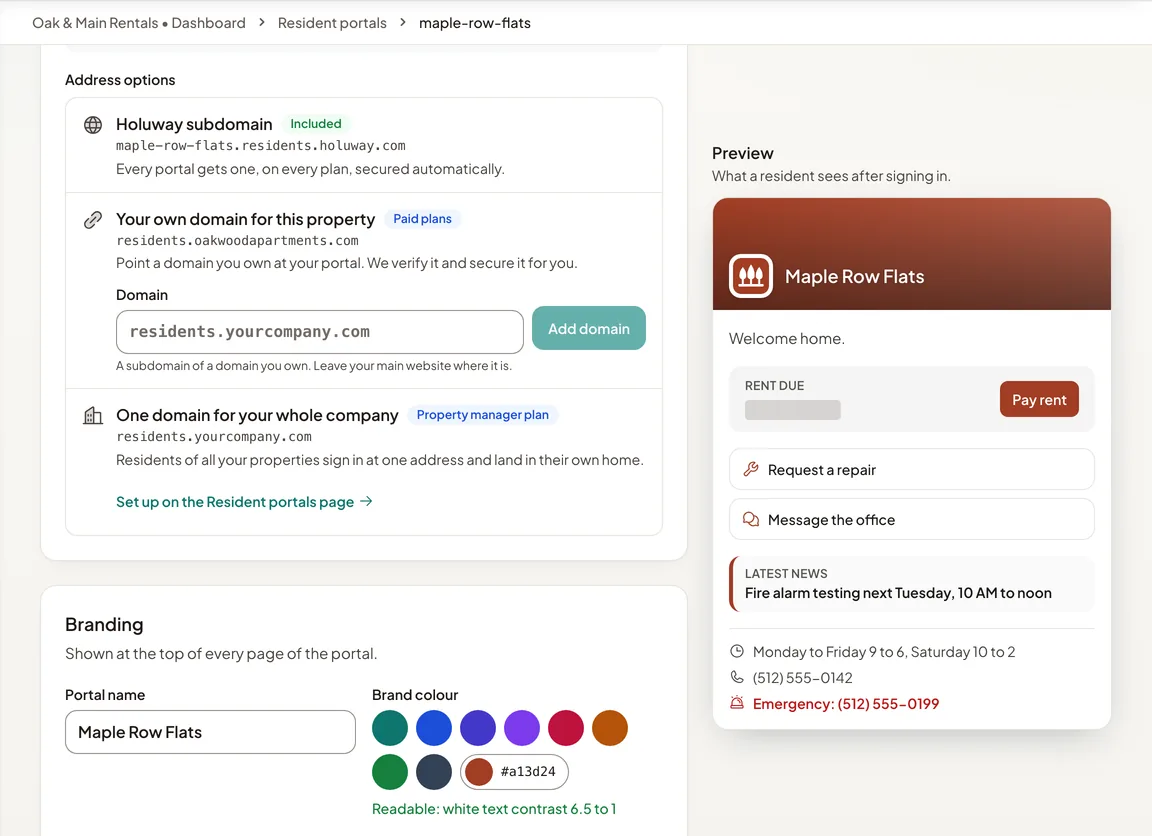This screenshot has height=836, width=1152.
Task: Click the clock icon beside office hours
Action: [737, 651]
